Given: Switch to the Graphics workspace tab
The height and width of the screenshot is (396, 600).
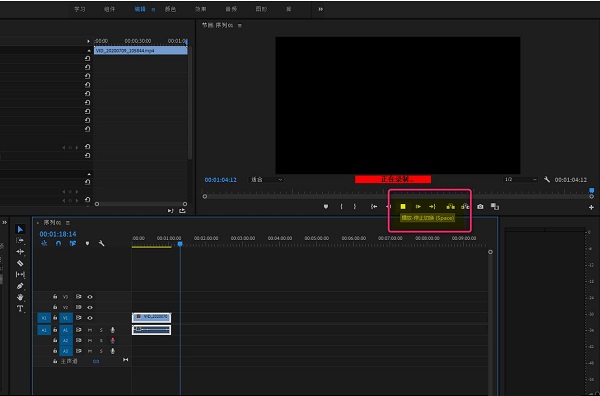Looking at the screenshot, I should [261, 9].
